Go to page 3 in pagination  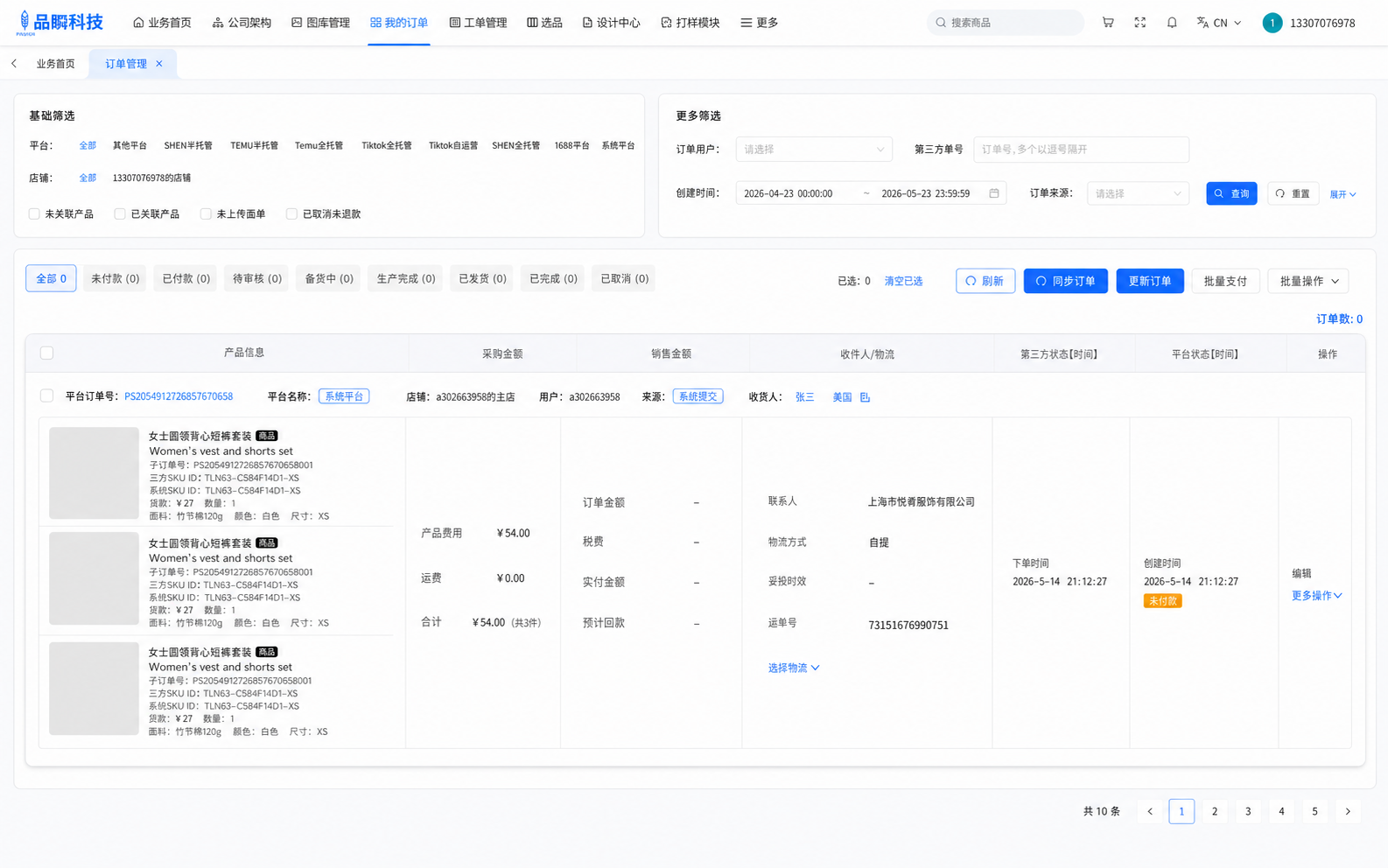(1248, 811)
